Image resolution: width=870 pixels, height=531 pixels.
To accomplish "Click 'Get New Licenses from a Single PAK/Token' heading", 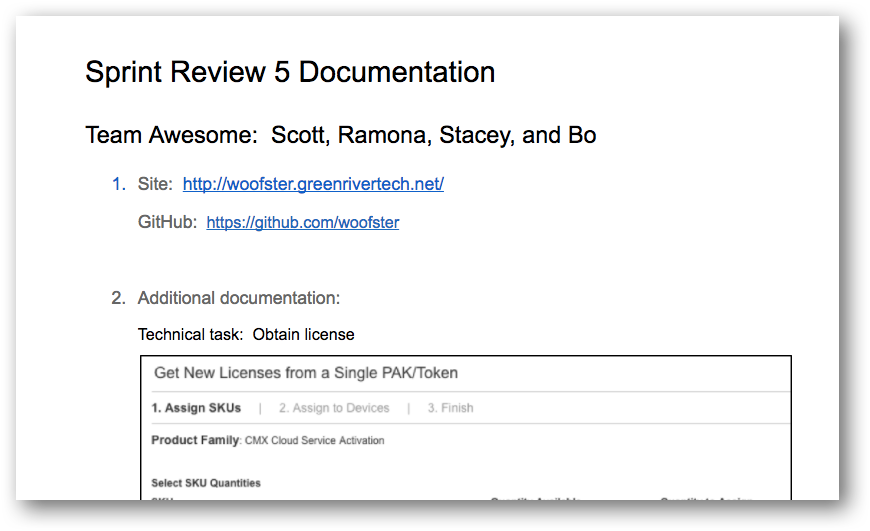I will pyautogui.click(x=306, y=373).
